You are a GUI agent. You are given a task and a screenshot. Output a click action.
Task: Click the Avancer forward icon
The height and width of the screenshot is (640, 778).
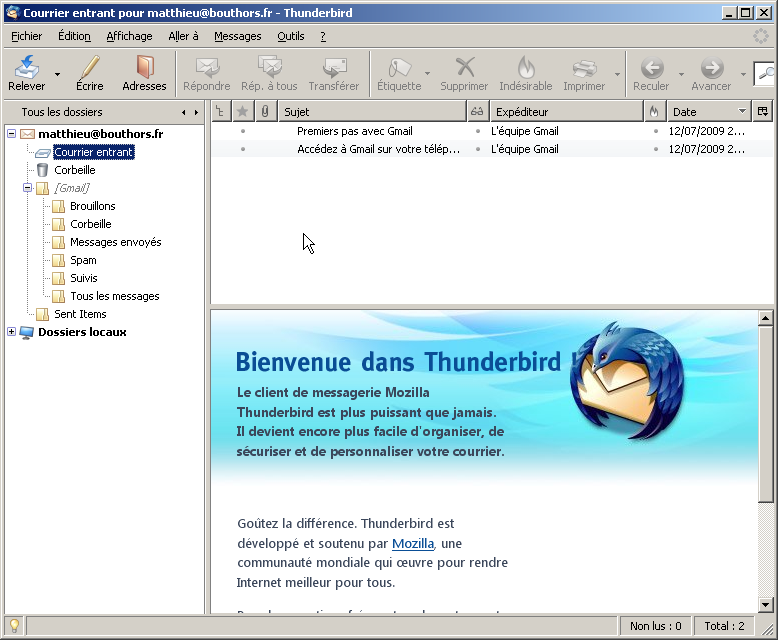712,67
